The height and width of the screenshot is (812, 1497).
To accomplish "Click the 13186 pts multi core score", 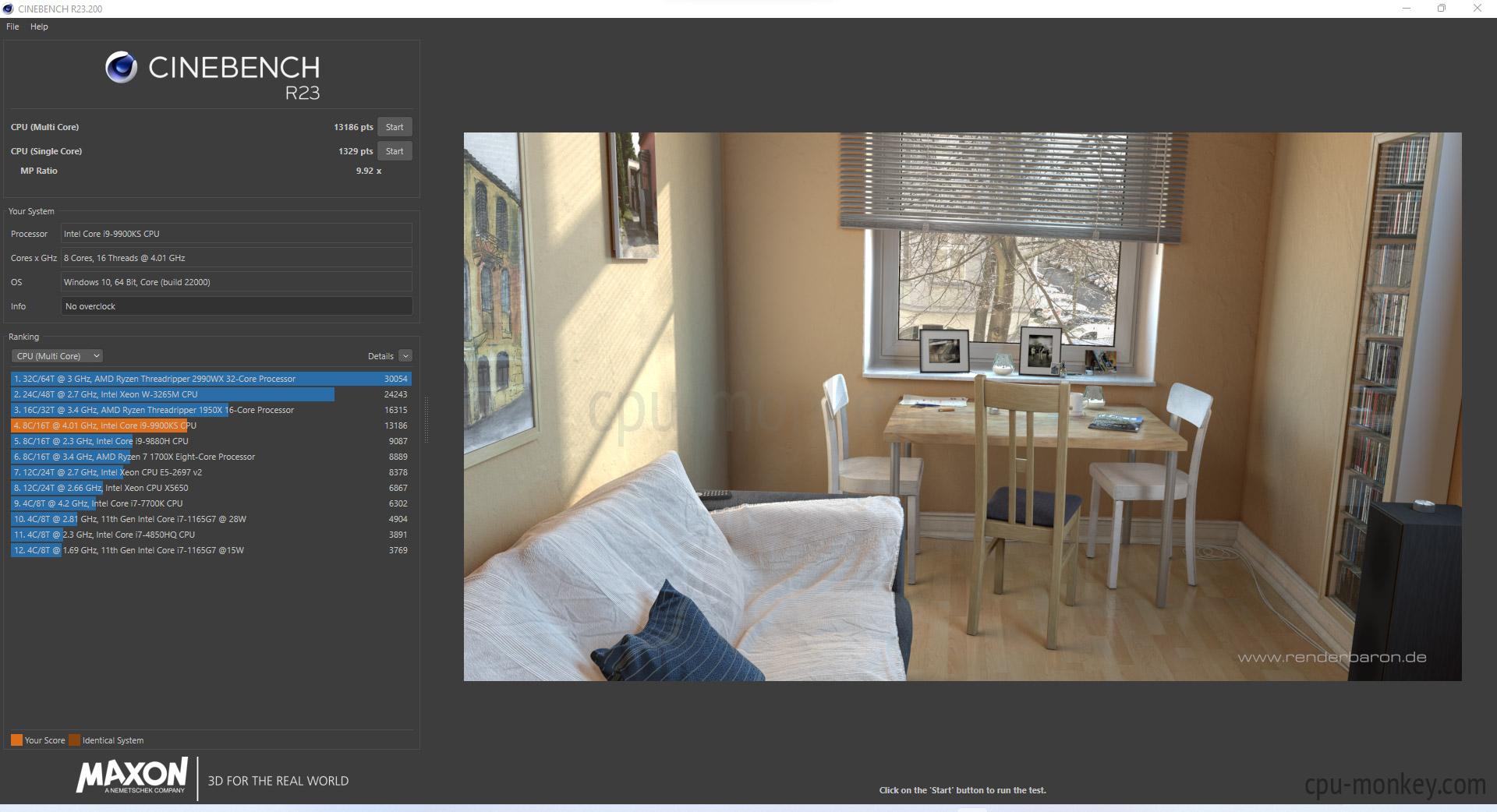I will pyautogui.click(x=353, y=127).
